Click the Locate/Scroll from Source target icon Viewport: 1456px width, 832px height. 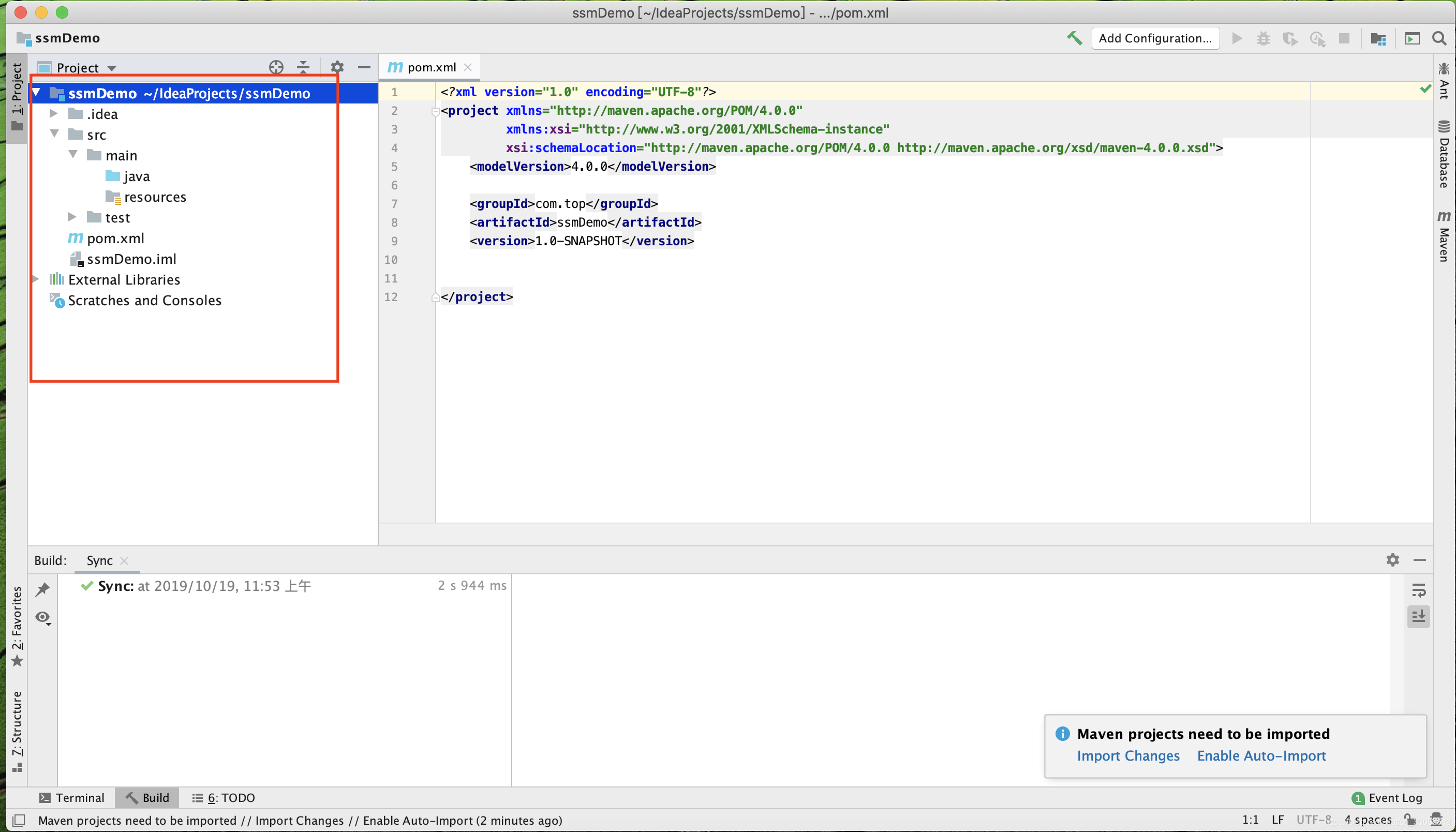coord(276,67)
